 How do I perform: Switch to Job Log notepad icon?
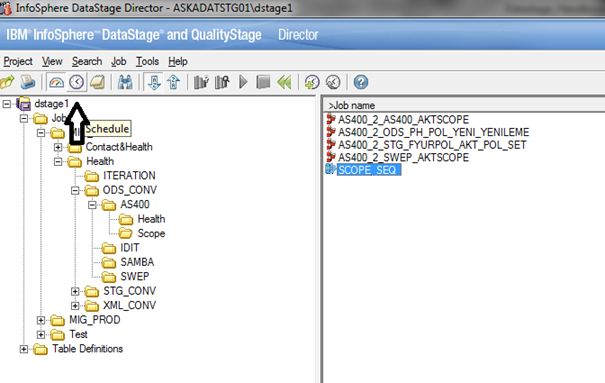(97, 82)
